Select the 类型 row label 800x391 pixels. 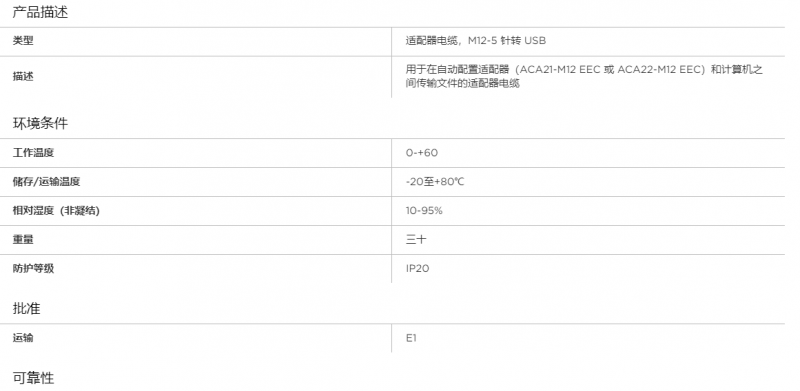pos(23,41)
